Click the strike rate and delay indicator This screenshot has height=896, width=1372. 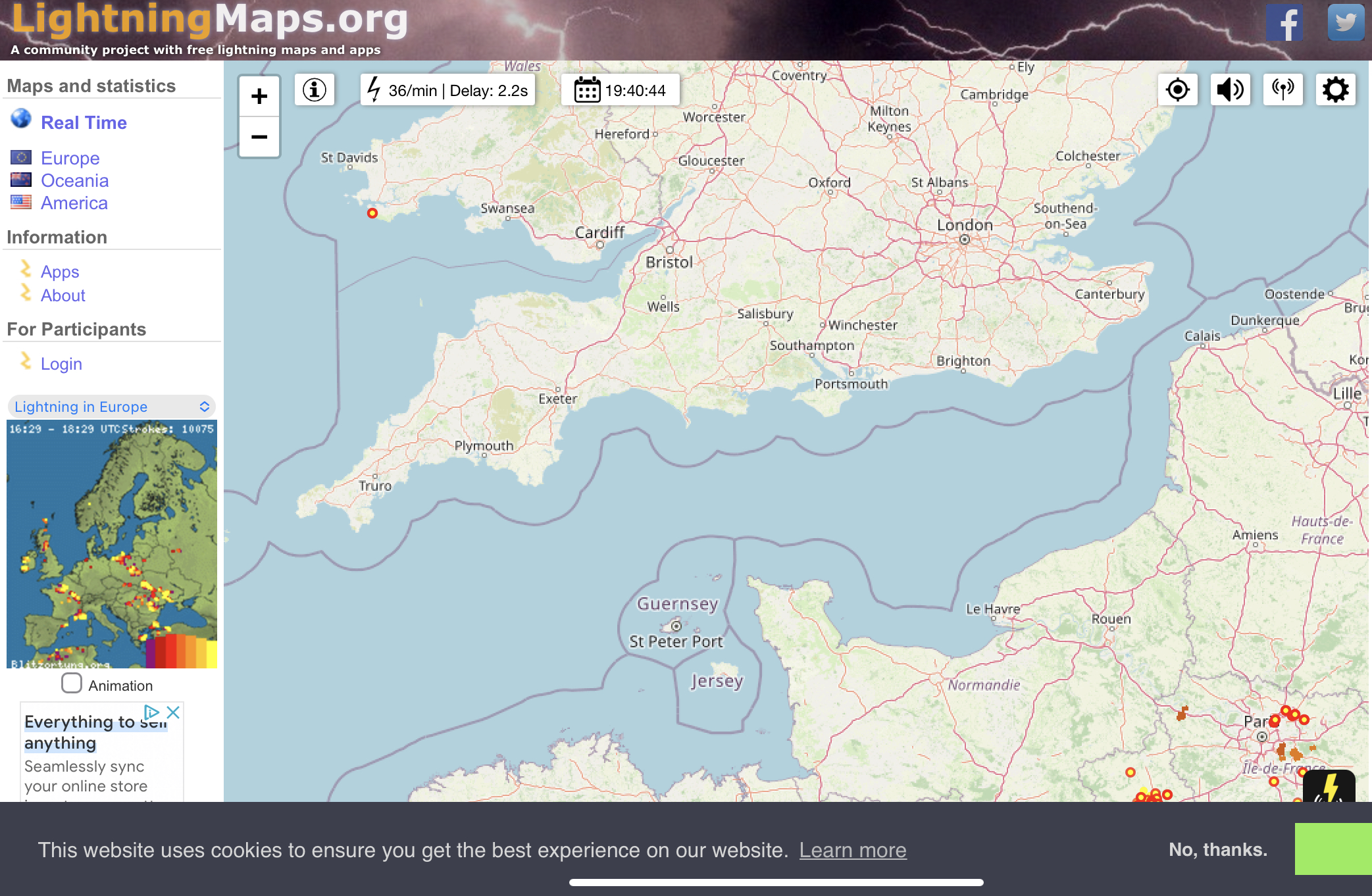(447, 90)
